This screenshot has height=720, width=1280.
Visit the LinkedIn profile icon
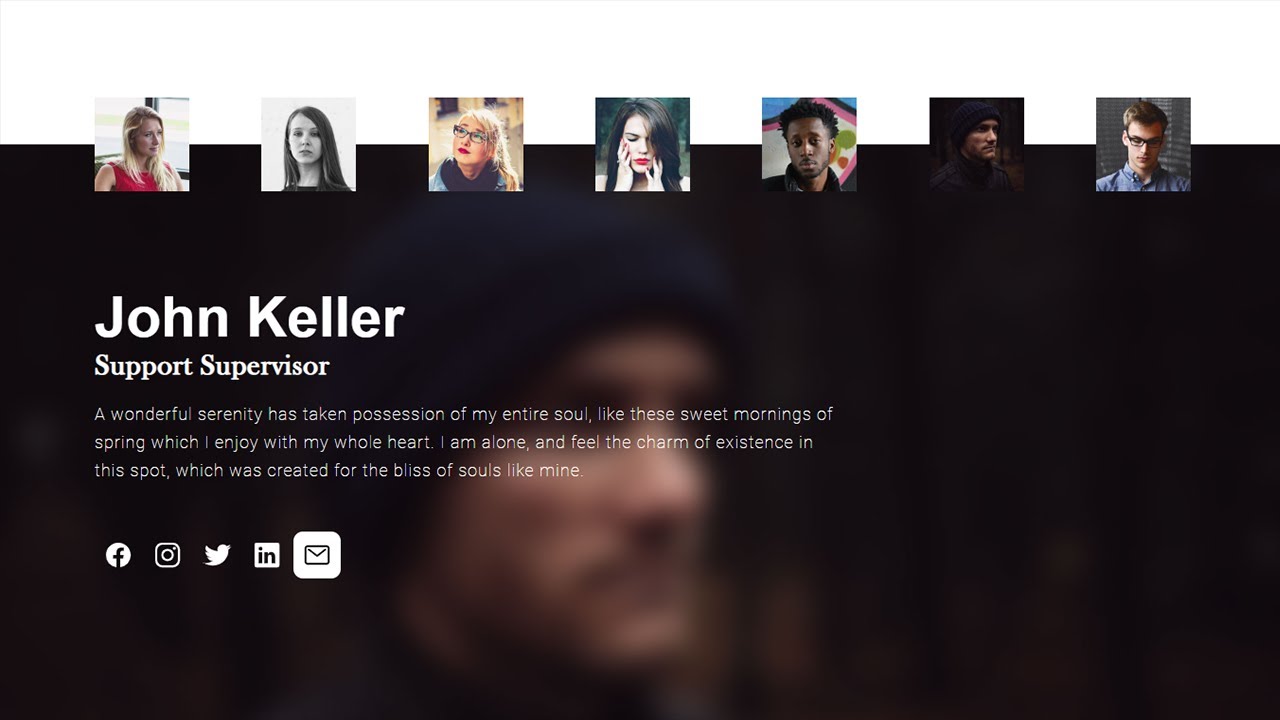tap(267, 555)
